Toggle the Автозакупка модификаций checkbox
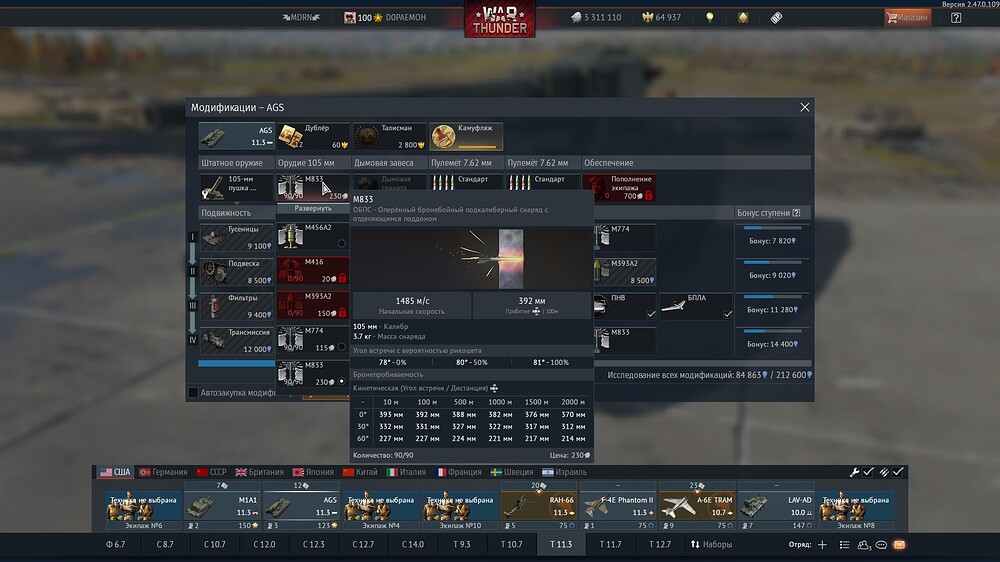This screenshot has width=1000, height=562. [193, 392]
